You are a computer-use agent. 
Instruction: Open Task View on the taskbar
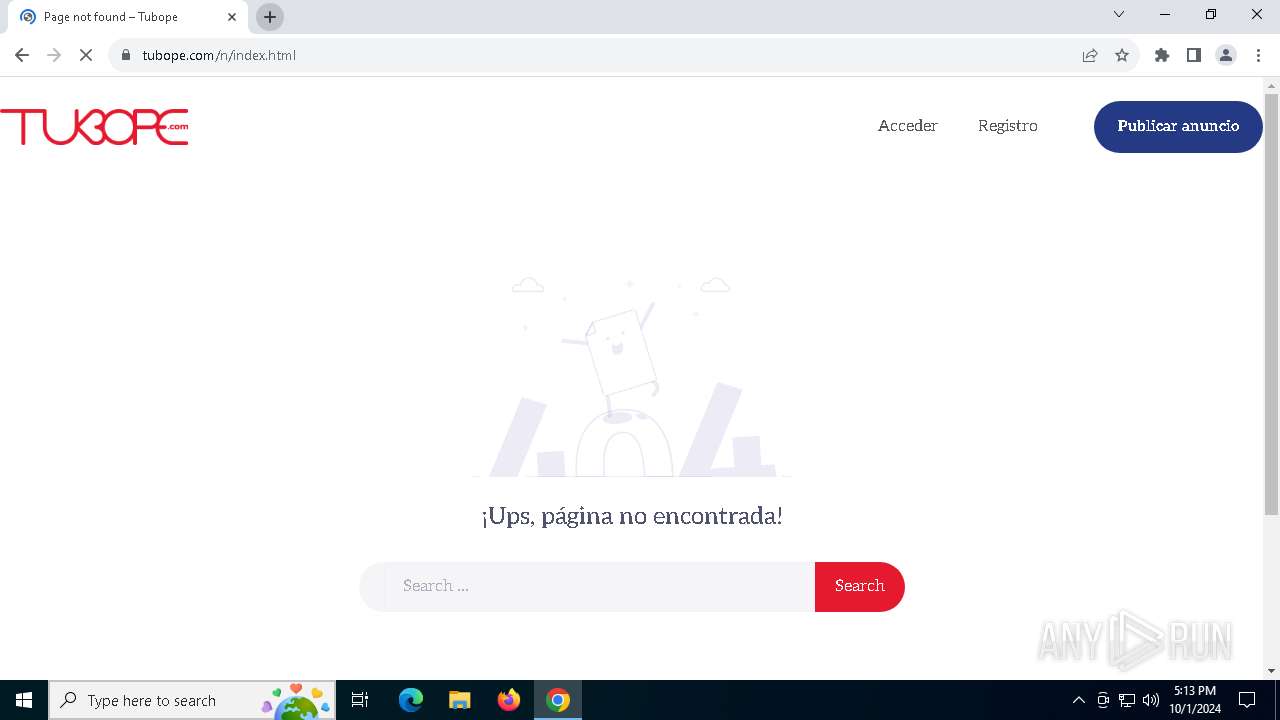pos(360,700)
